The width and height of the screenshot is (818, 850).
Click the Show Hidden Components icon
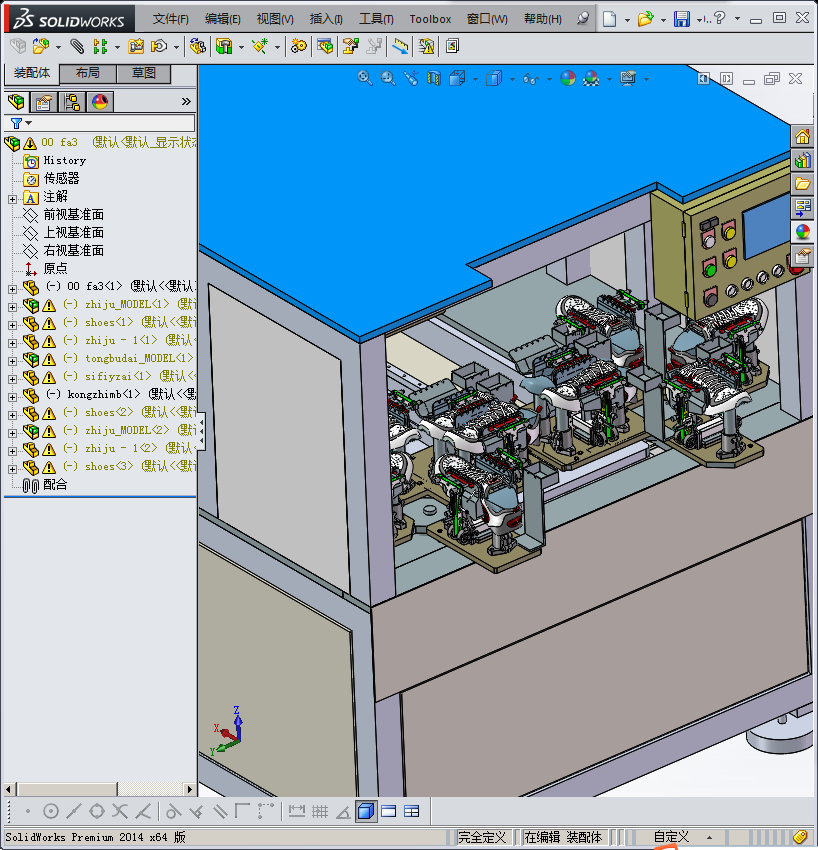pyautogui.click(x=197, y=47)
